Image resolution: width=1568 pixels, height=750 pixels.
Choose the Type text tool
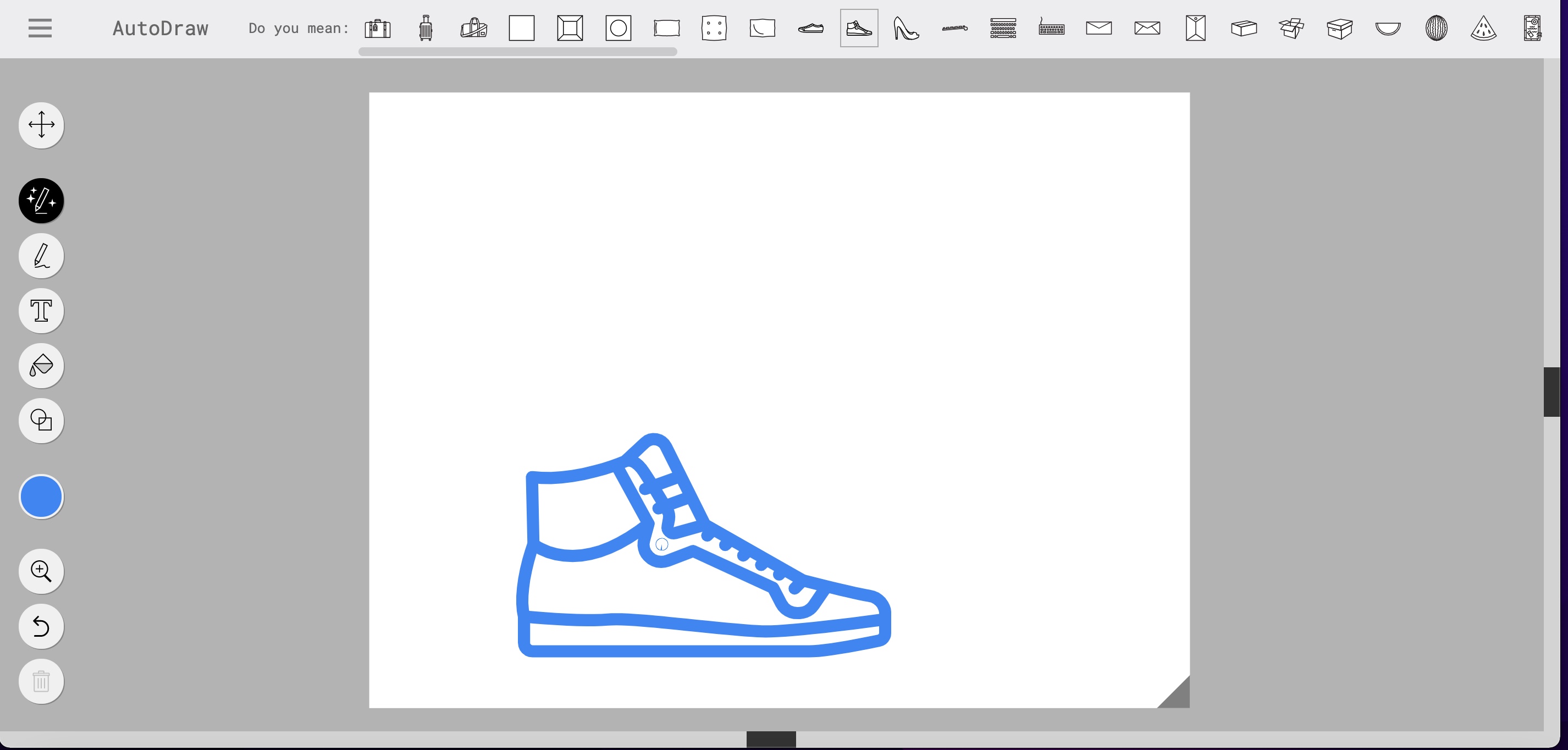pos(41,311)
